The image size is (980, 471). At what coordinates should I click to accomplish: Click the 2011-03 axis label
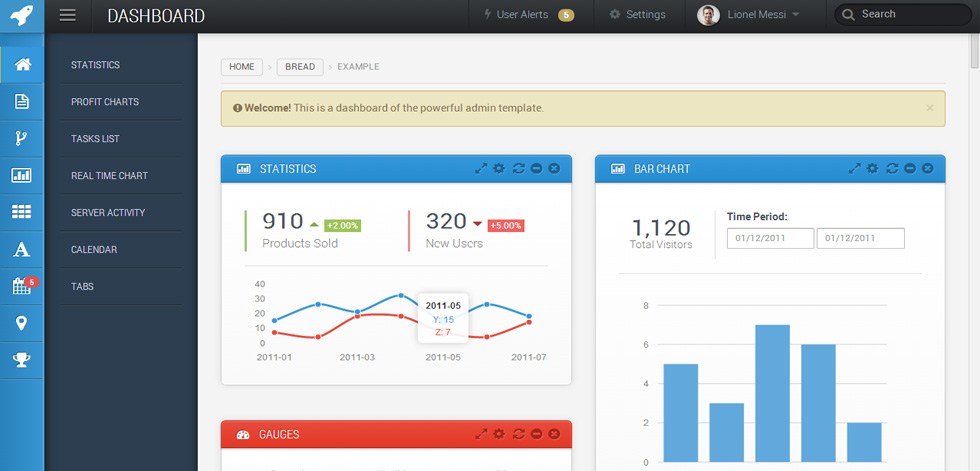coord(357,358)
